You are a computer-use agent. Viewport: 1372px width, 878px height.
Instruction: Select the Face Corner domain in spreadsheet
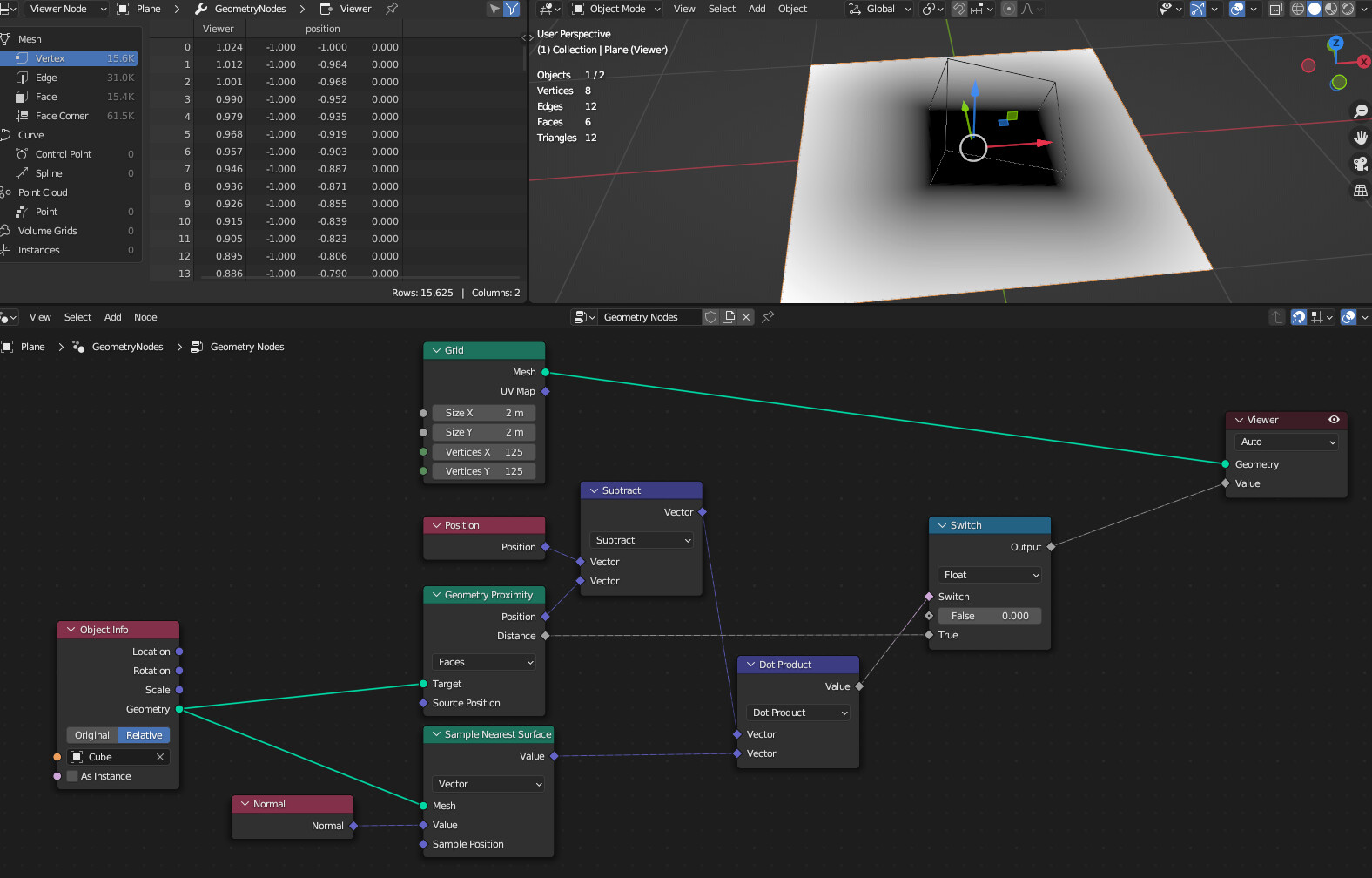(x=70, y=116)
